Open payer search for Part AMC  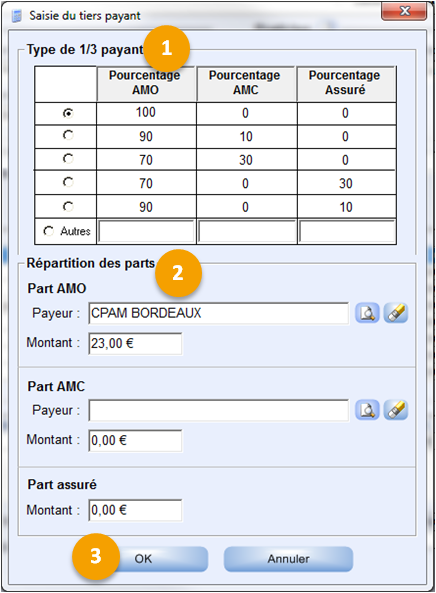(367, 410)
